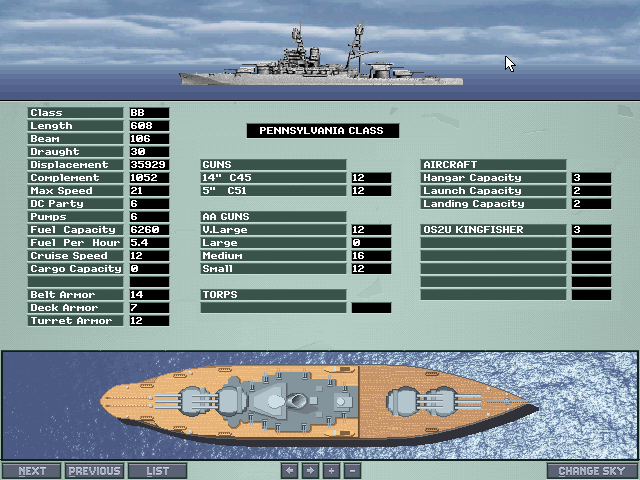Select the 14" C45 gun entry
The image size is (640, 480).
[273, 178]
